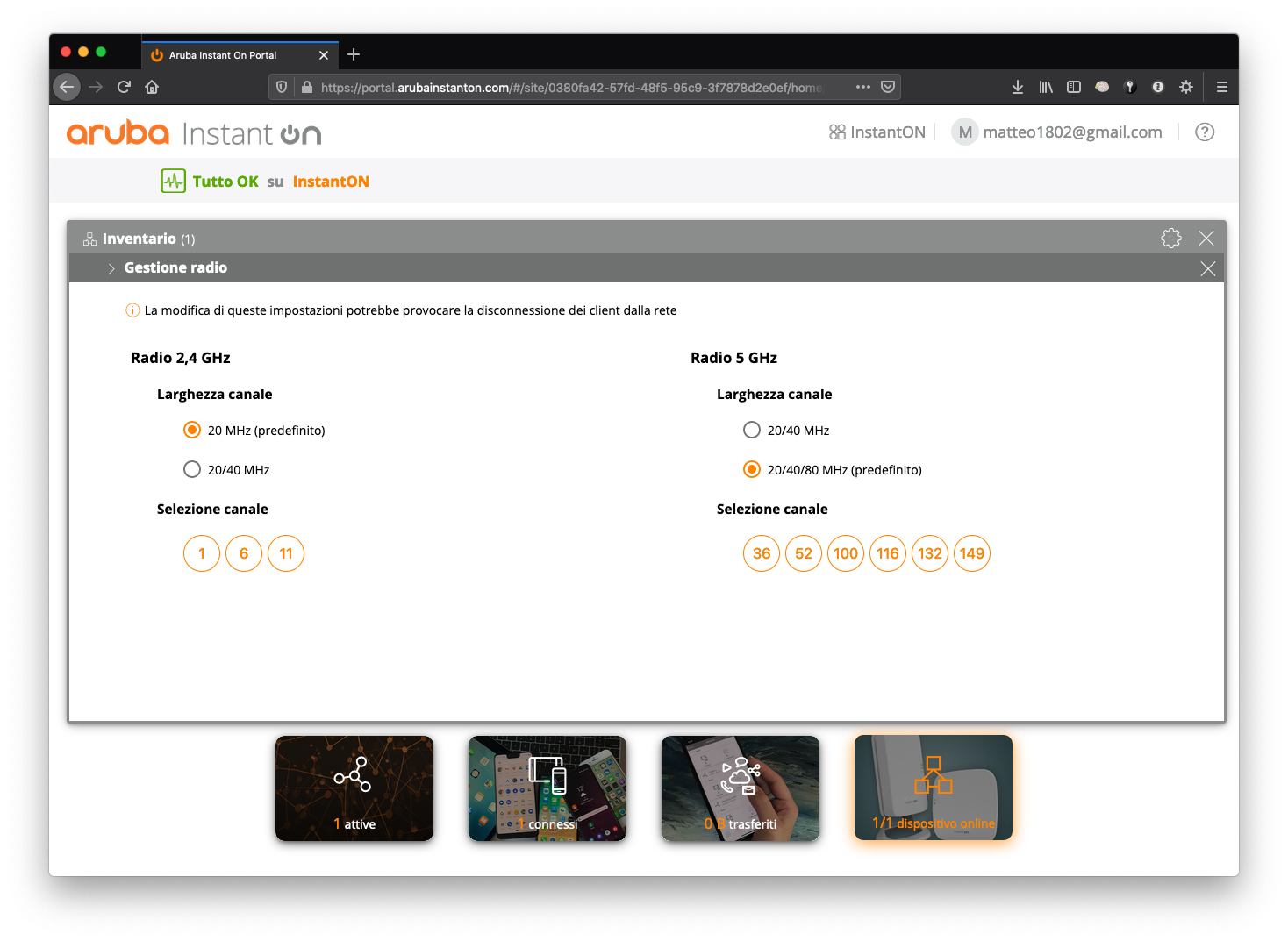Image resolution: width=1288 pixels, height=941 pixels.
Task: Close the Aruba Instant On Portal tab
Action: pyautogui.click(x=324, y=55)
